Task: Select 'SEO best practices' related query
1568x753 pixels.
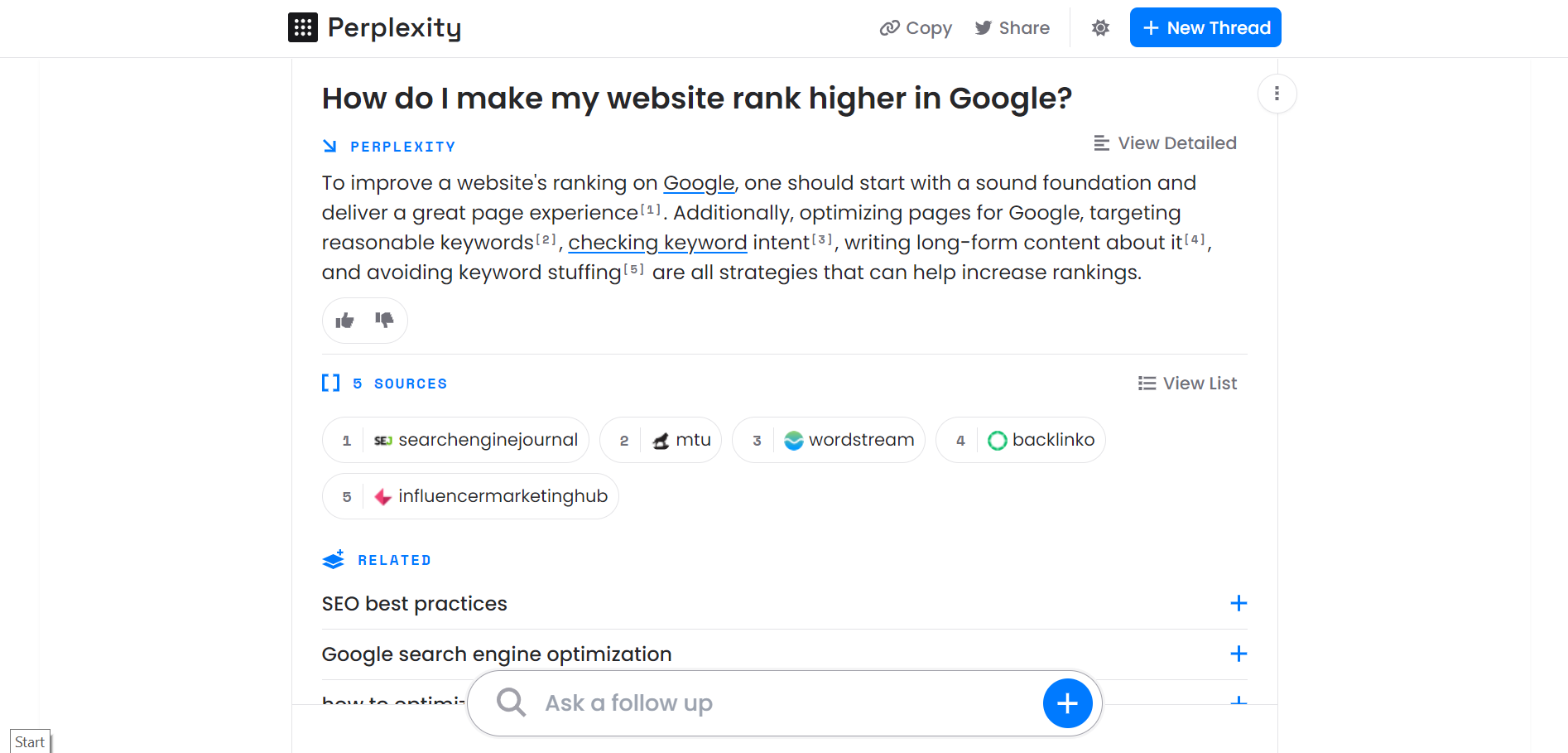Action: pos(415,604)
